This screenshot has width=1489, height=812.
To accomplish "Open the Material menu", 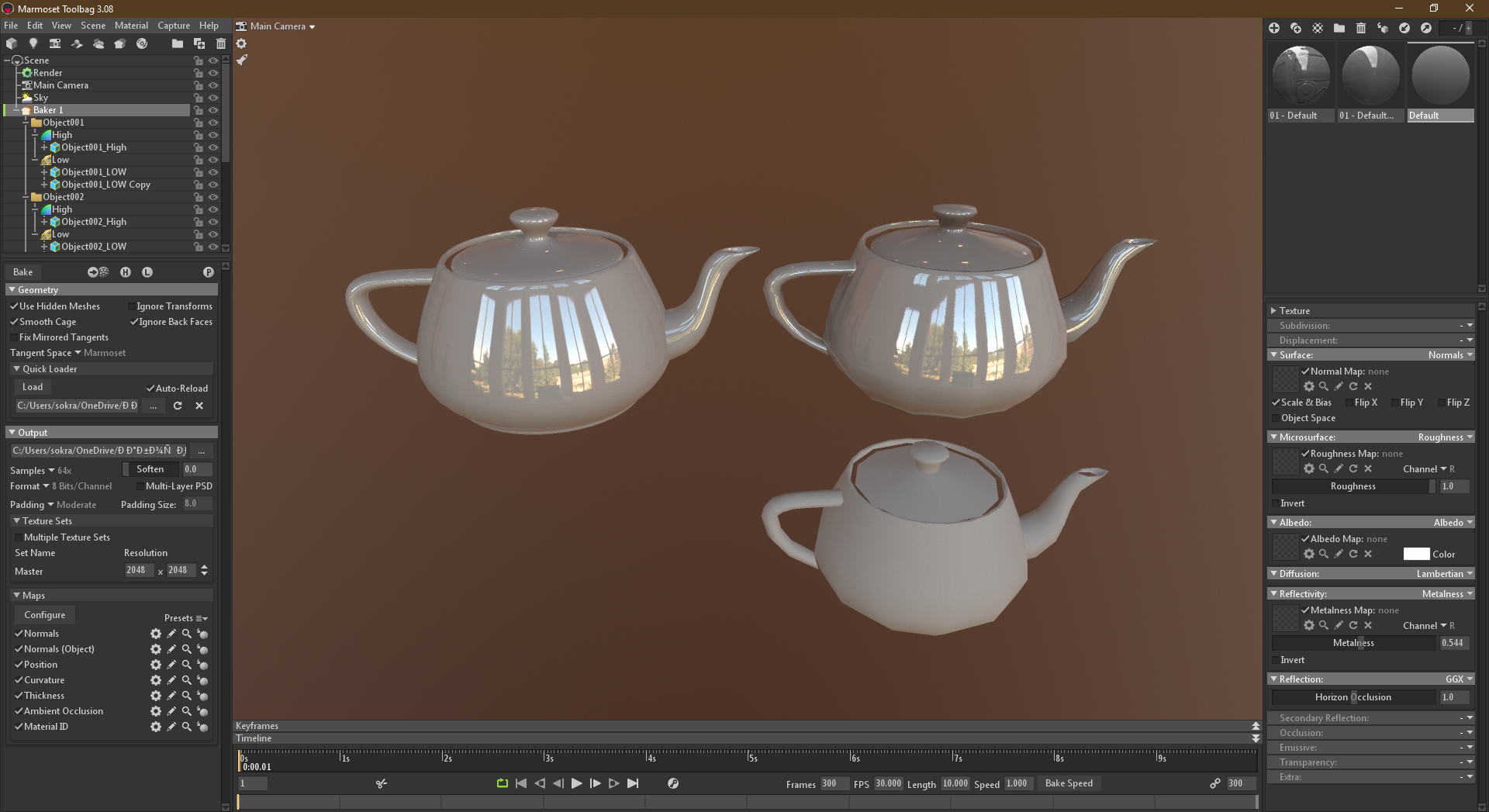I will [131, 26].
